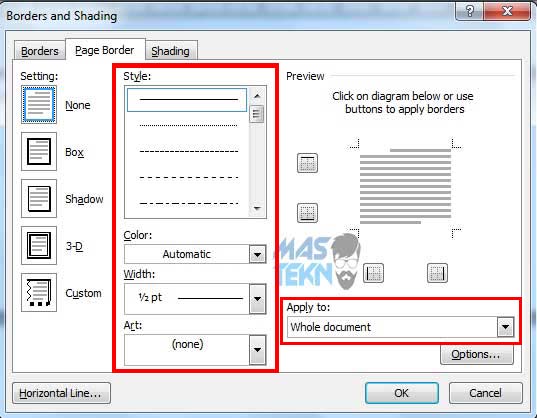Viewport: 537px width, 418px height.
Task: Choose the Box border setting icon
Action: coord(39,151)
